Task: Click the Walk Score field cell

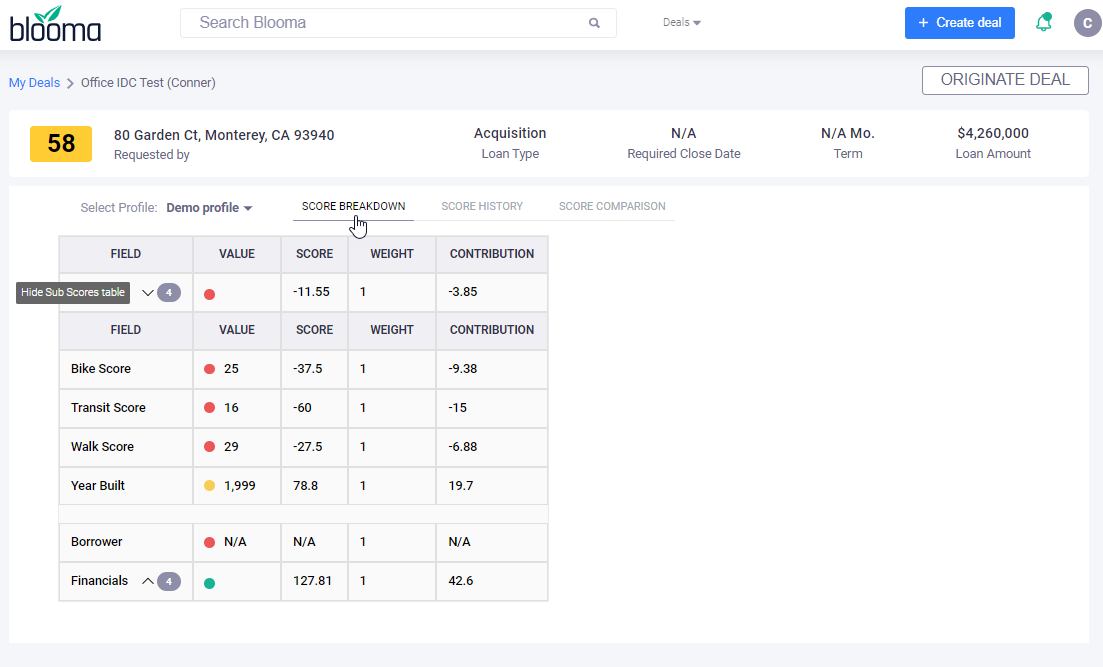Action: (126, 446)
